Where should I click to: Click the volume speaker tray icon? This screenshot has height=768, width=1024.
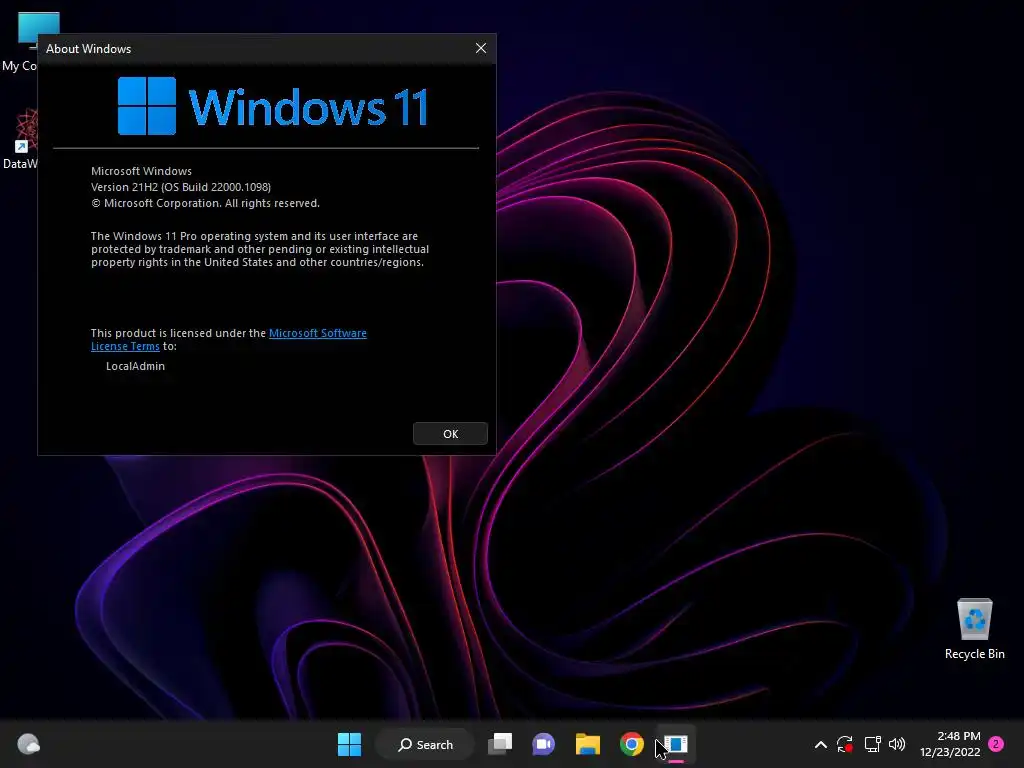click(x=897, y=744)
